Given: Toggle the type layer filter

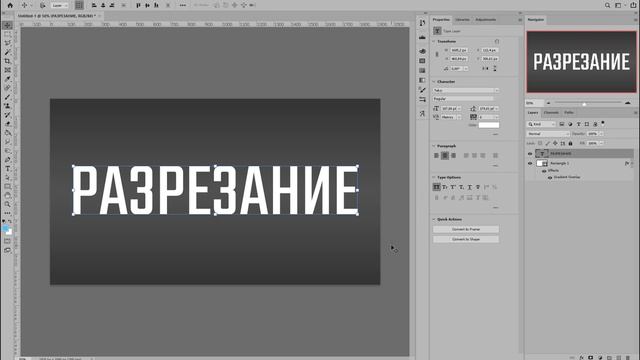Looking at the screenshot, I should pos(578,124).
